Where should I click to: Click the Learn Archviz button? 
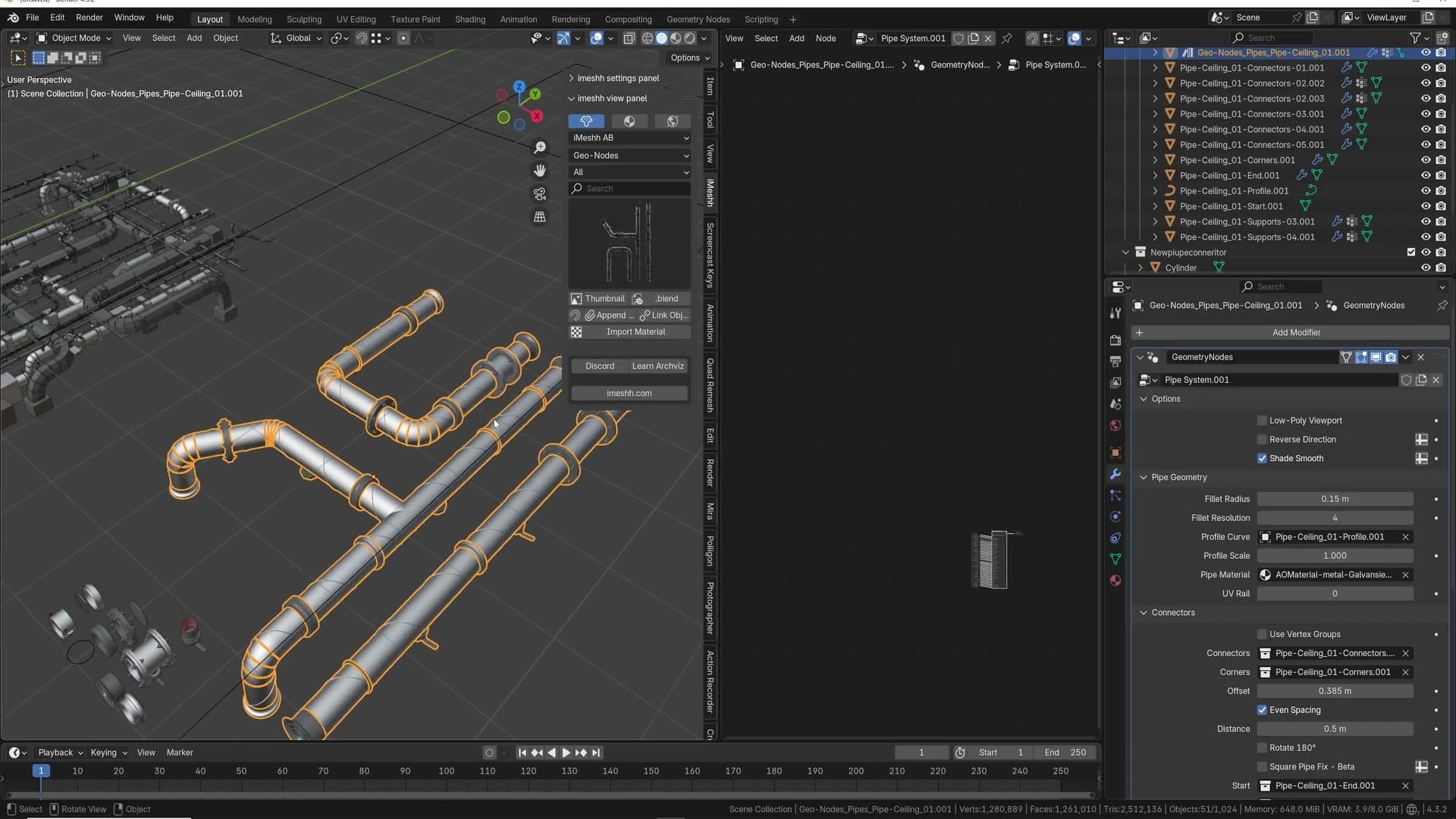pyautogui.click(x=658, y=366)
